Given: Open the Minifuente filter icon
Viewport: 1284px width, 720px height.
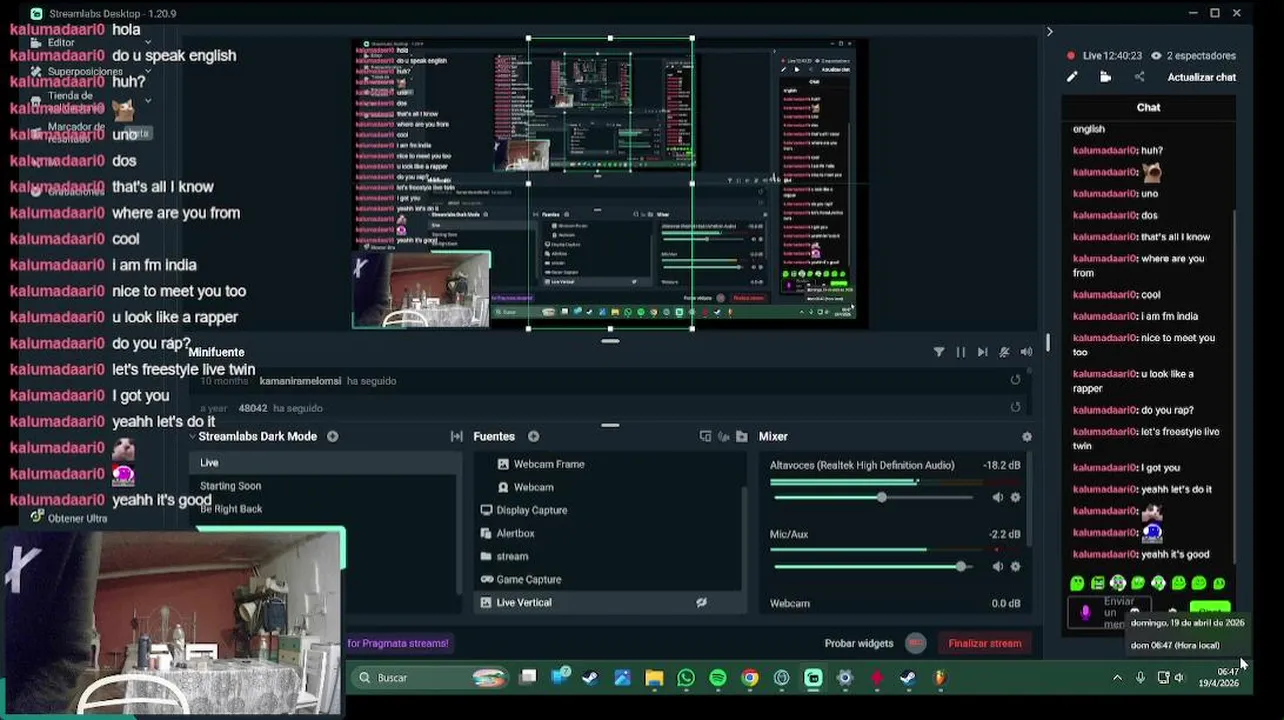Looking at the screenshot, I should point(939,352).
